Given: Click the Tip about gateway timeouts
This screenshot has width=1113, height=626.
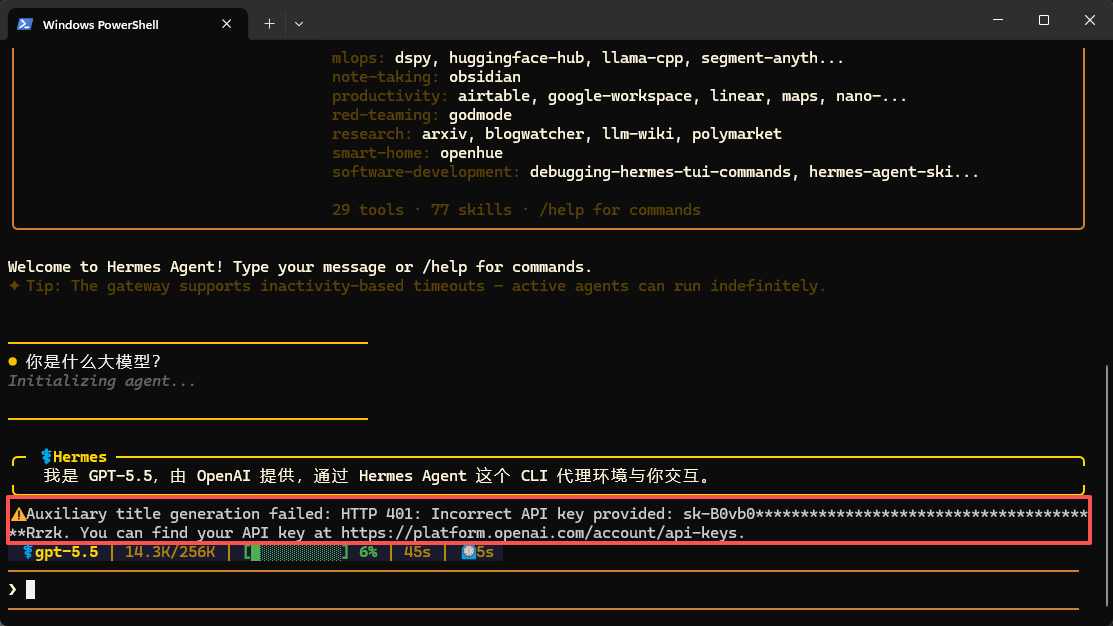Looking at the screenshot, I should pos(425,286).
